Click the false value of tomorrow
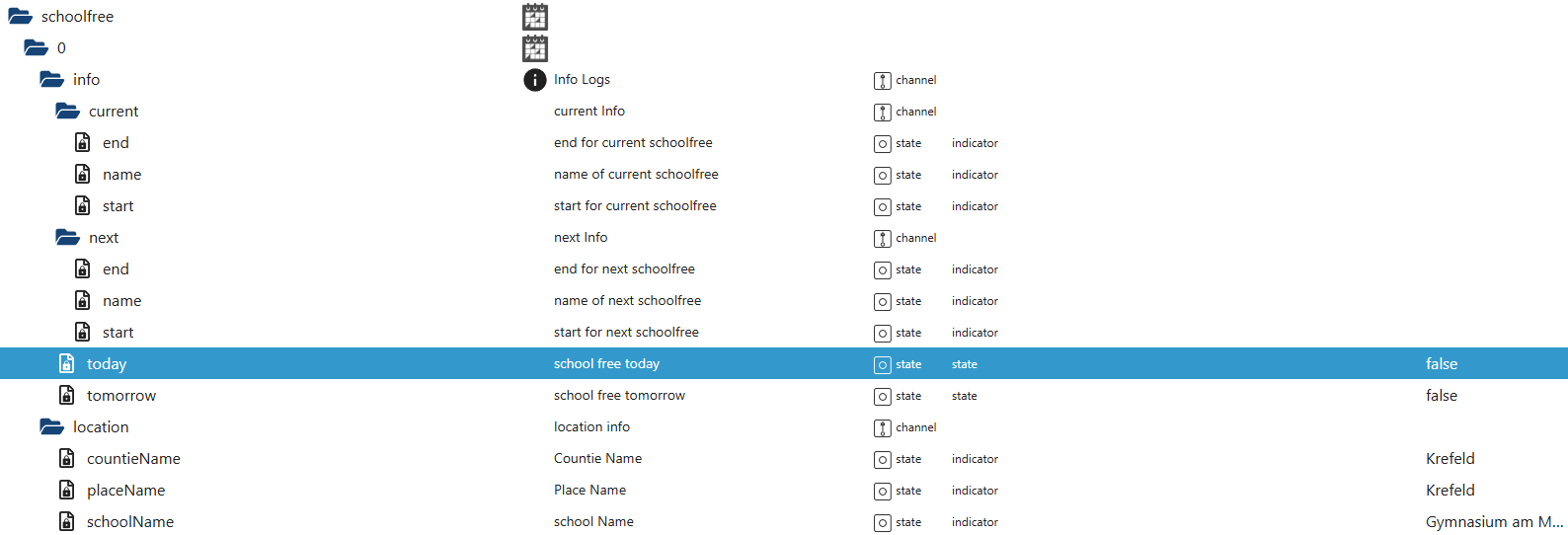 point(1441,396)
